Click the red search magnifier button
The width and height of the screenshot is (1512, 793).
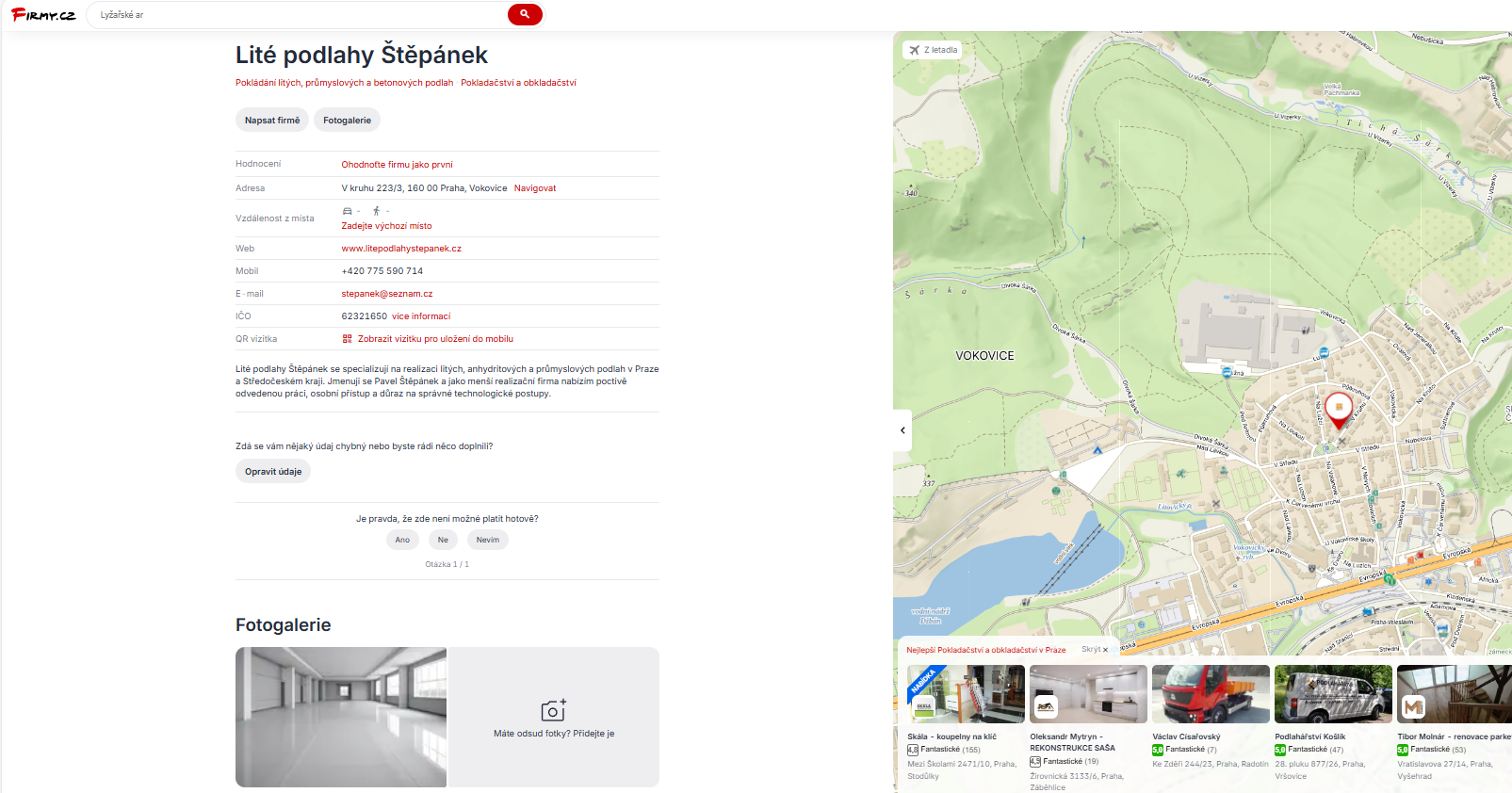tap(525, 14)
